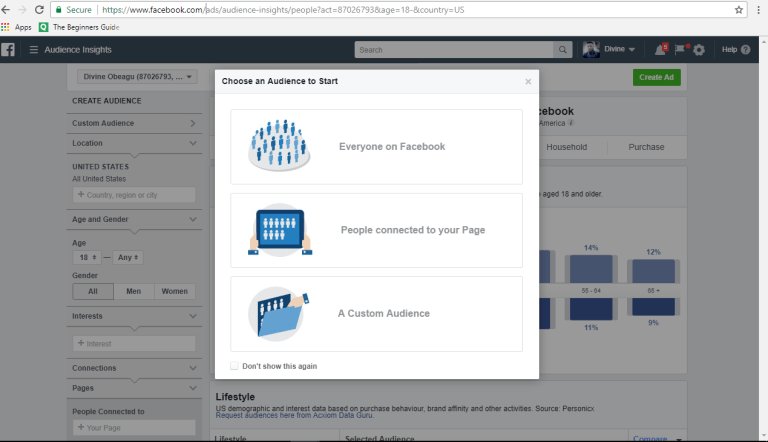This screenshot has width=768, height=442.
Task: Click the Selected Audience column header
Action: pyautogui.click(x=380, y=438)
